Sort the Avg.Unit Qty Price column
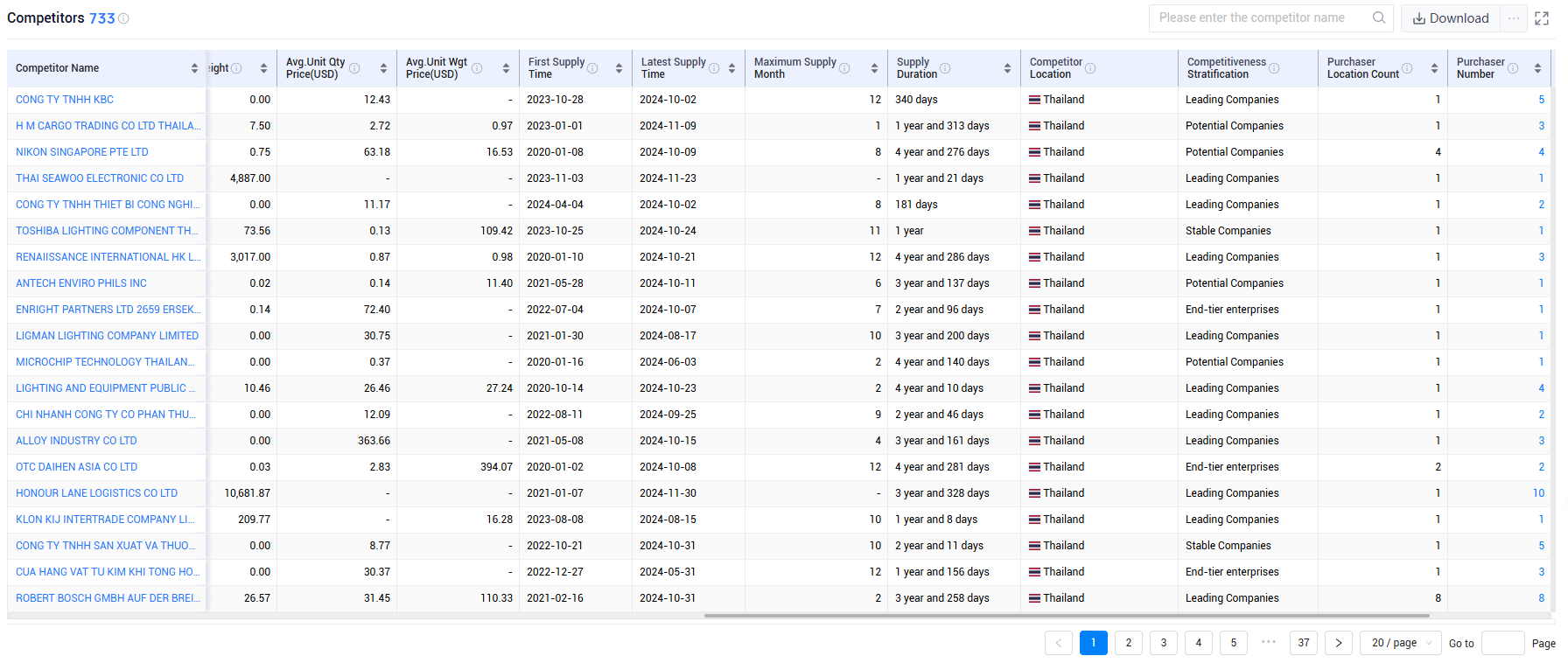 383,68
